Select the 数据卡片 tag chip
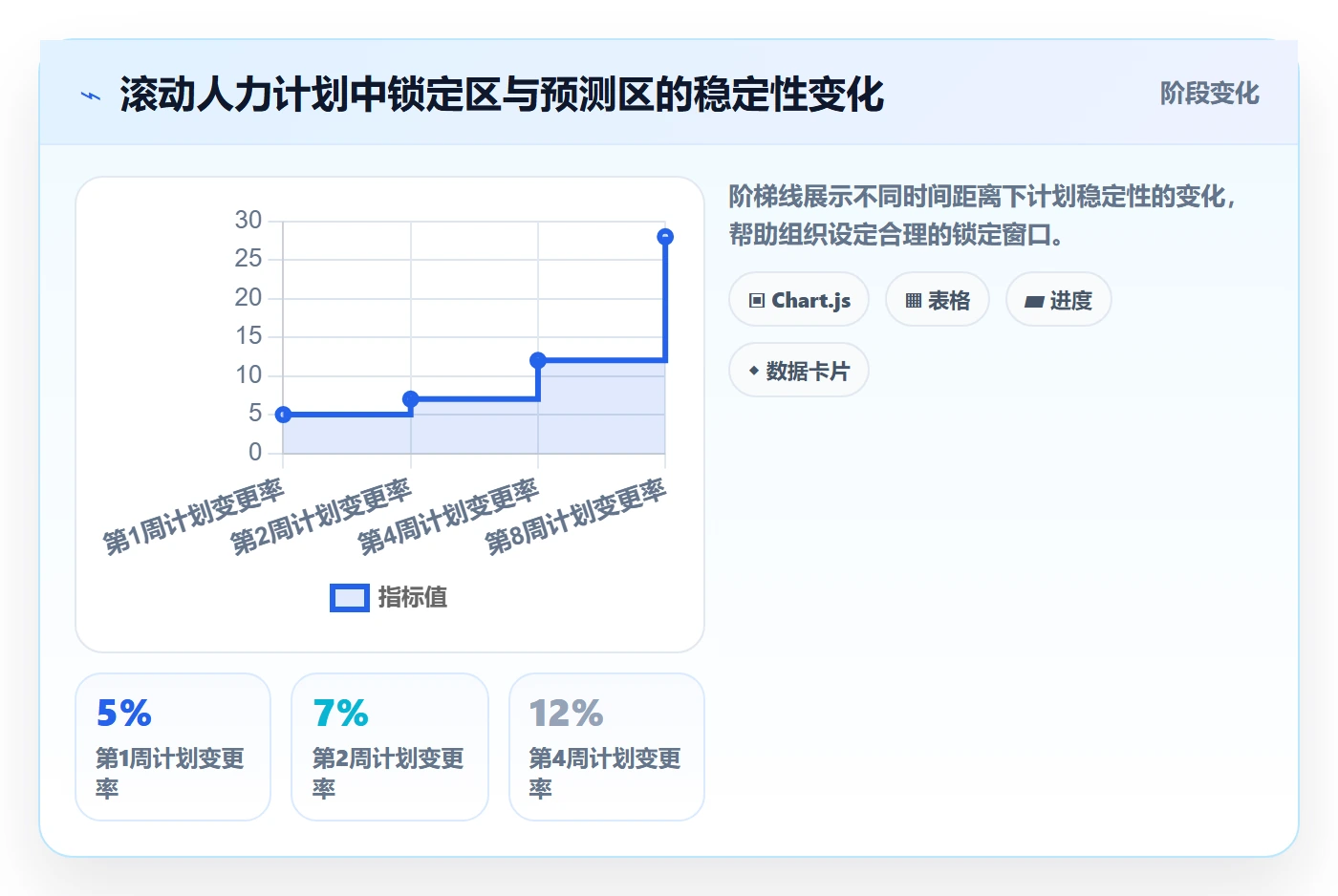This screenshot has height=896, width=1338. click(x=799, y=371)
